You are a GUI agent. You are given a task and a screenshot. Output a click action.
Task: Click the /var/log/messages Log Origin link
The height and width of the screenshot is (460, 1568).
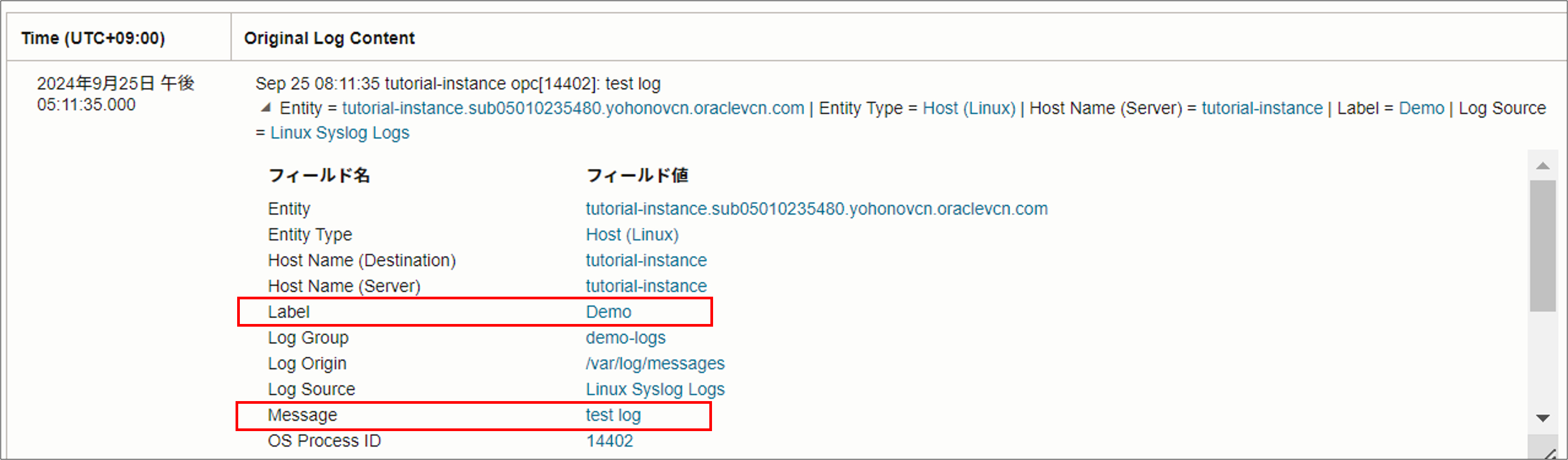click(x=655, y=364)
